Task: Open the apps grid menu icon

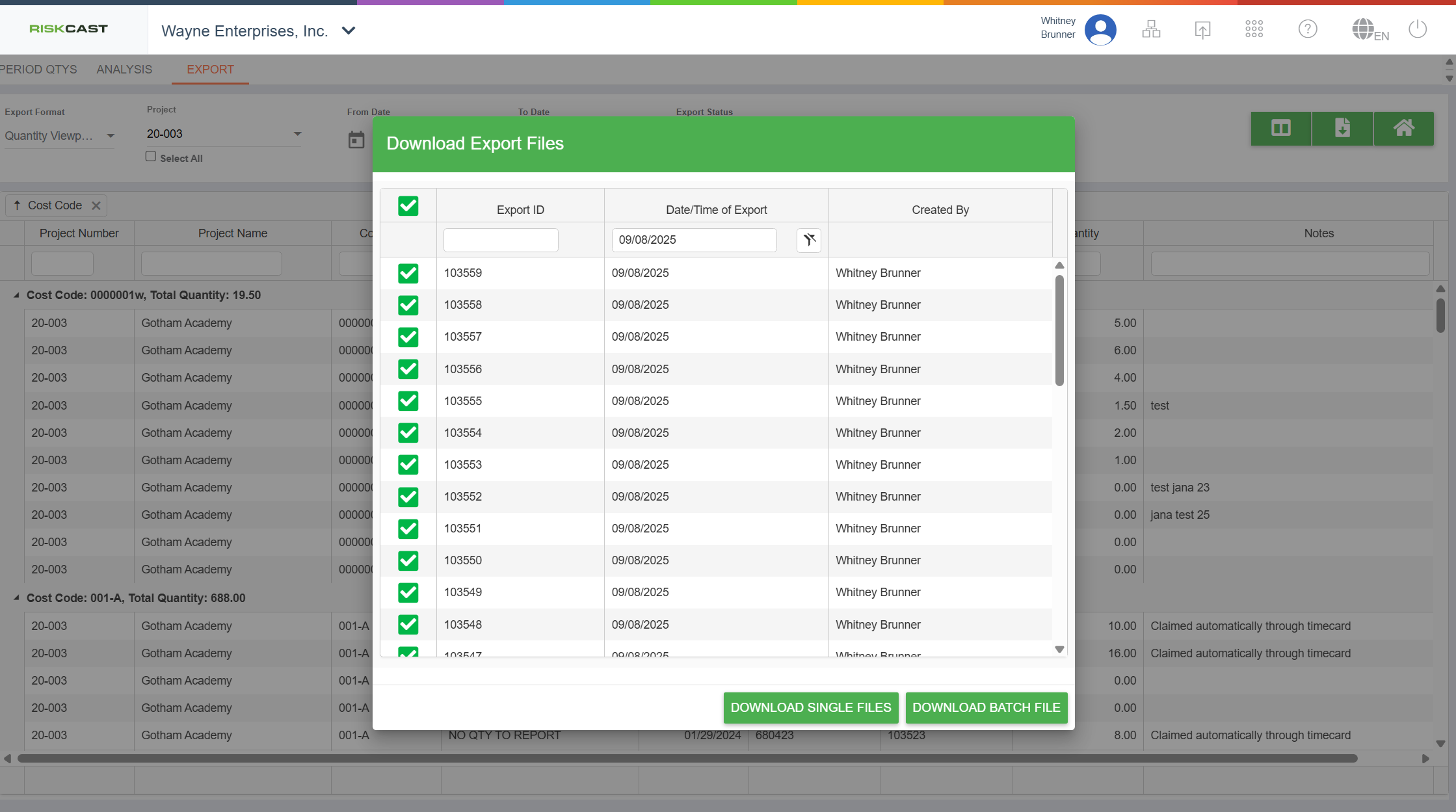Action: 1254,29
